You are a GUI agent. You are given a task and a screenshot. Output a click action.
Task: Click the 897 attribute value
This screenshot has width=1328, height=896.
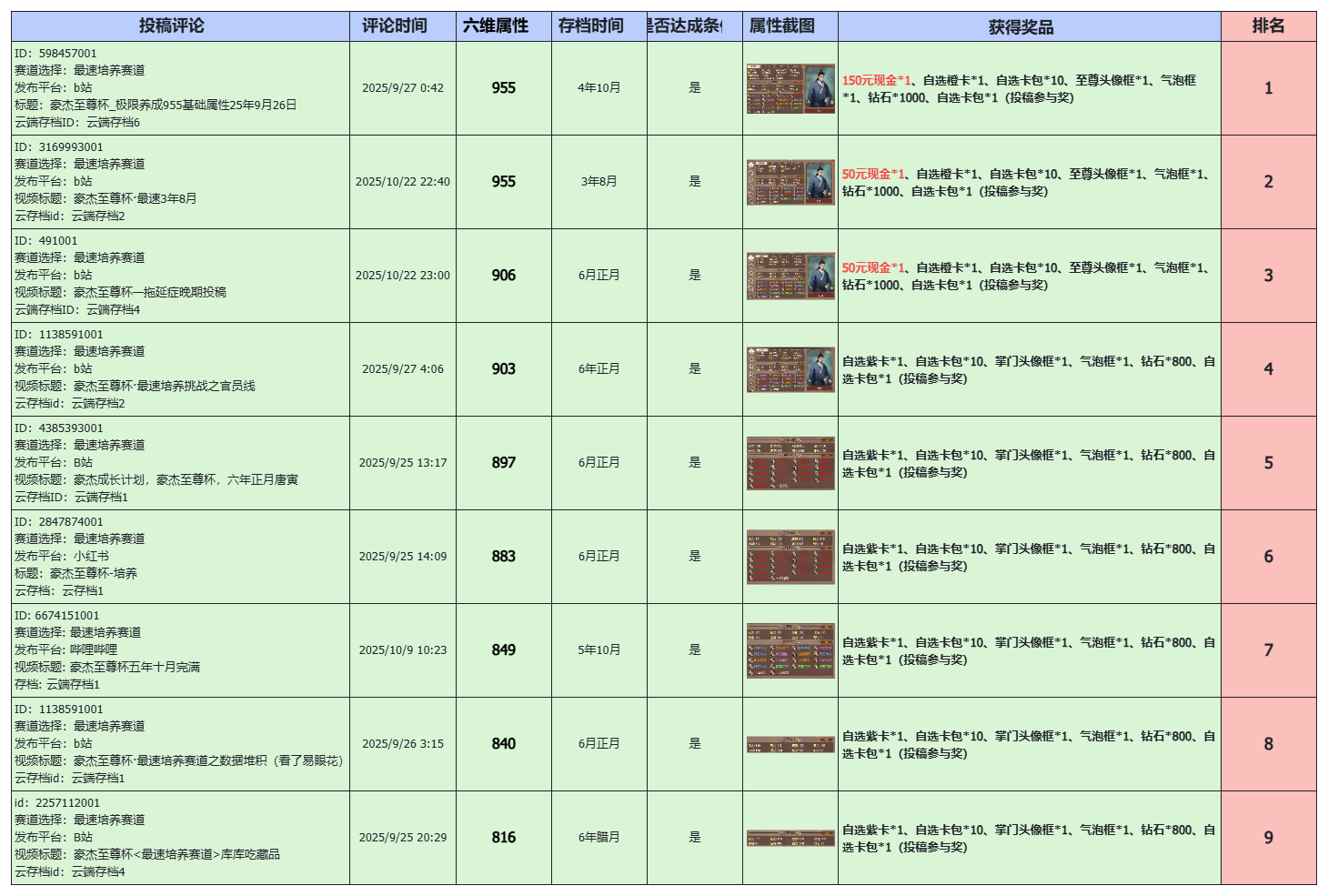click(x=504, y=463)
